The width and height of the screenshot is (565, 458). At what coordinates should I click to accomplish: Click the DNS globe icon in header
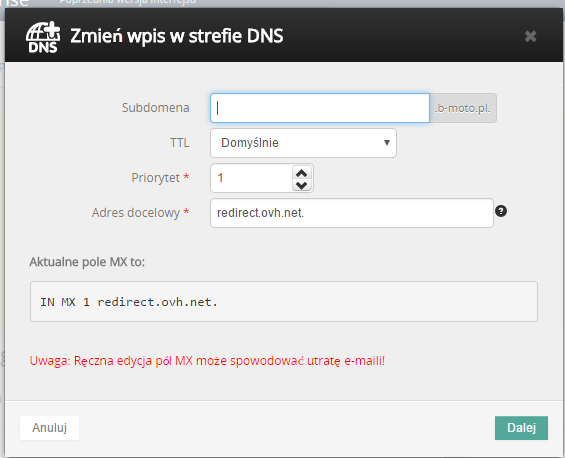[x=43, y=37]
